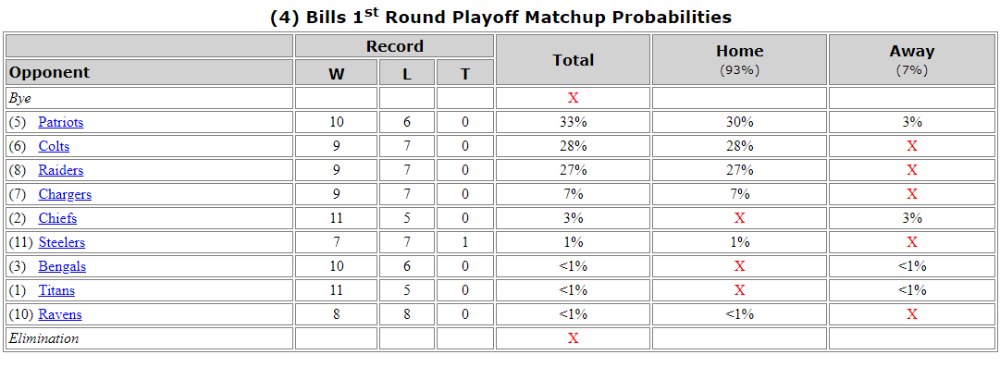Open the Raiders team link
Image resolution: width=1000 pixels, height=367 pixels.
(x=61, y=170)
